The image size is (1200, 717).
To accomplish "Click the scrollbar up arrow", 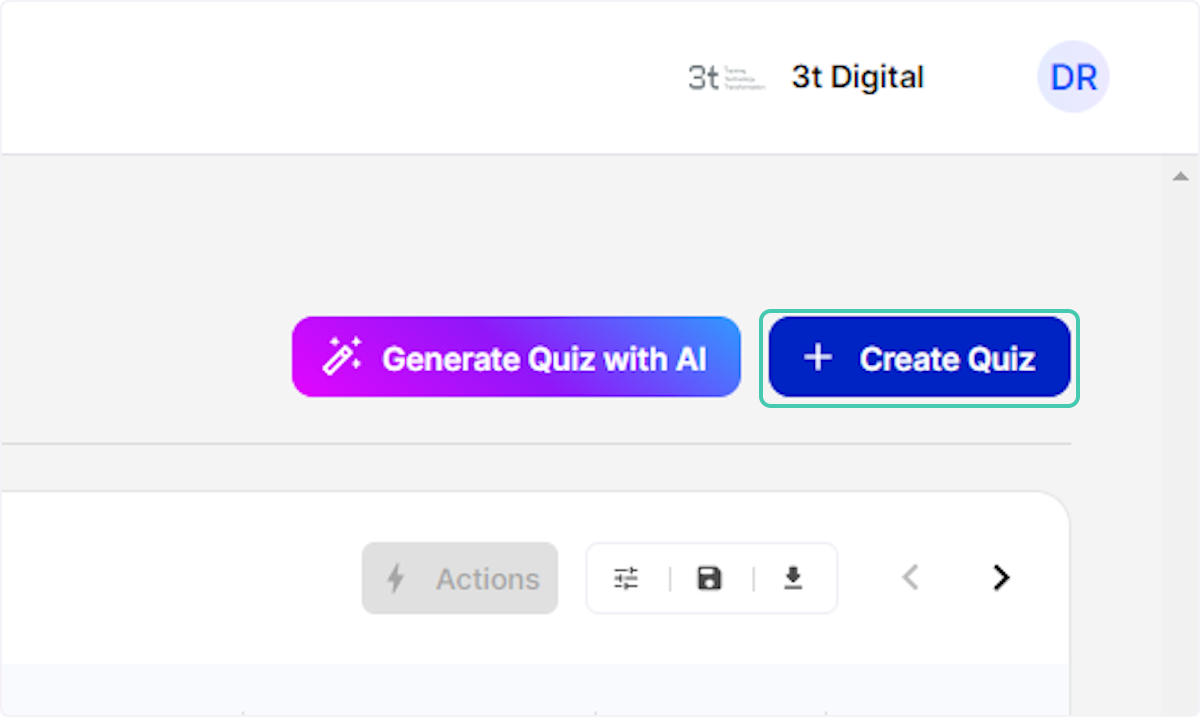I will [1180, 174].
